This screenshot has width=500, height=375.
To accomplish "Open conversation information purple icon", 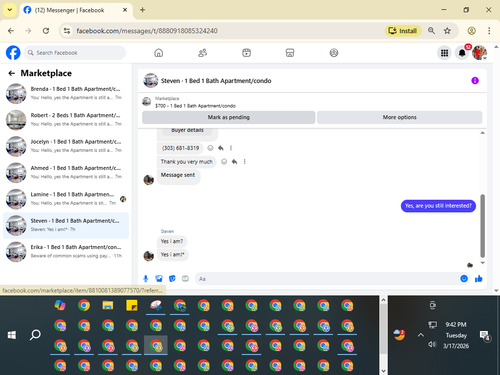I will (x=475, y=81).
